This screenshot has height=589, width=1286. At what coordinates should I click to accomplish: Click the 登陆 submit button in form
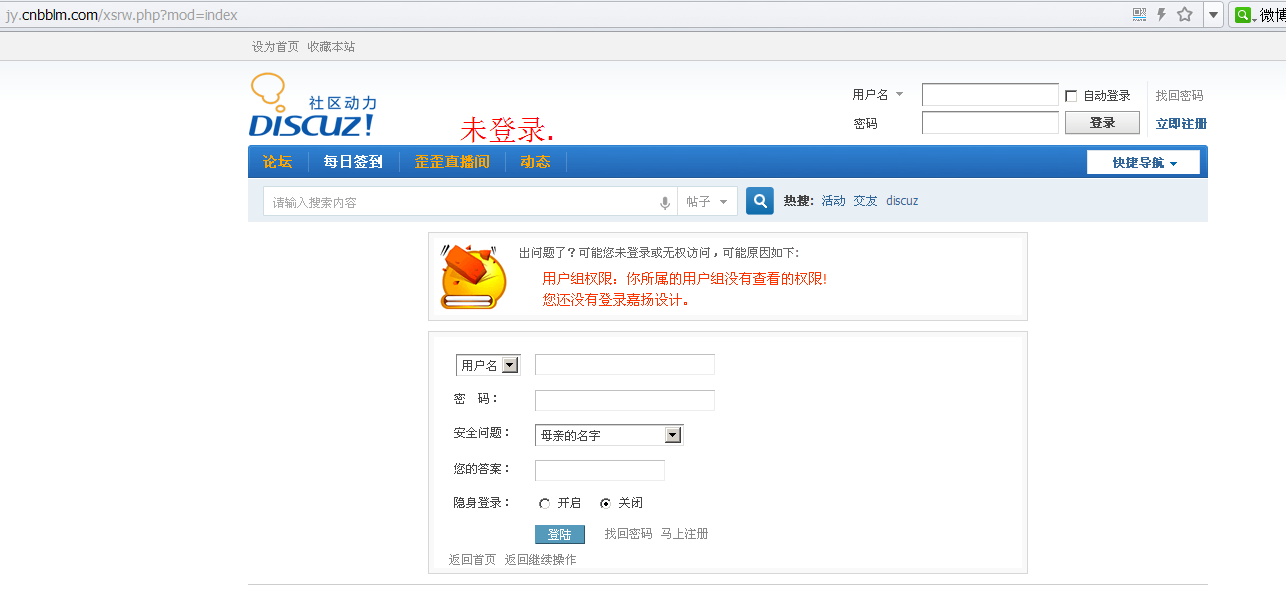tap(560, 535)
